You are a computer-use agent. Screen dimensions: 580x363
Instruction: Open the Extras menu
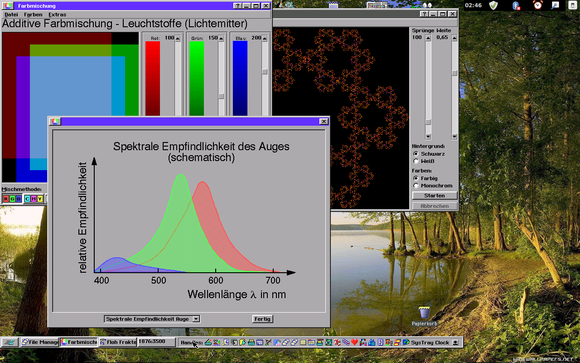[57, 14]
